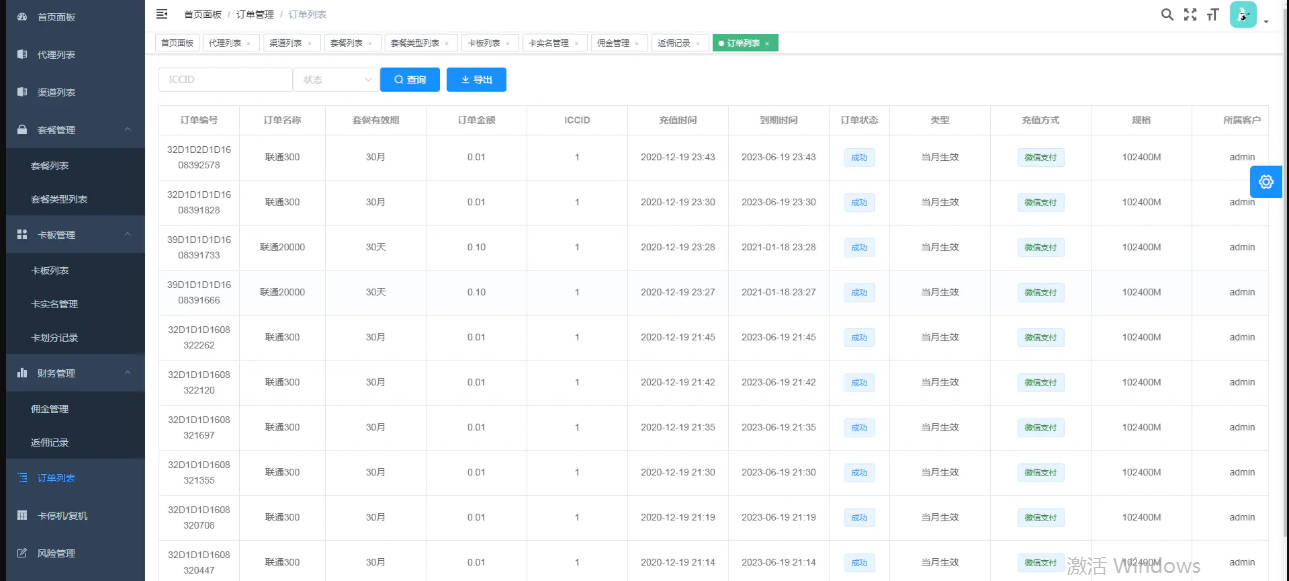The image size is (1289, 581).
Task: Click 首页面板 in the breadcrumb
Action: (203, 15)
